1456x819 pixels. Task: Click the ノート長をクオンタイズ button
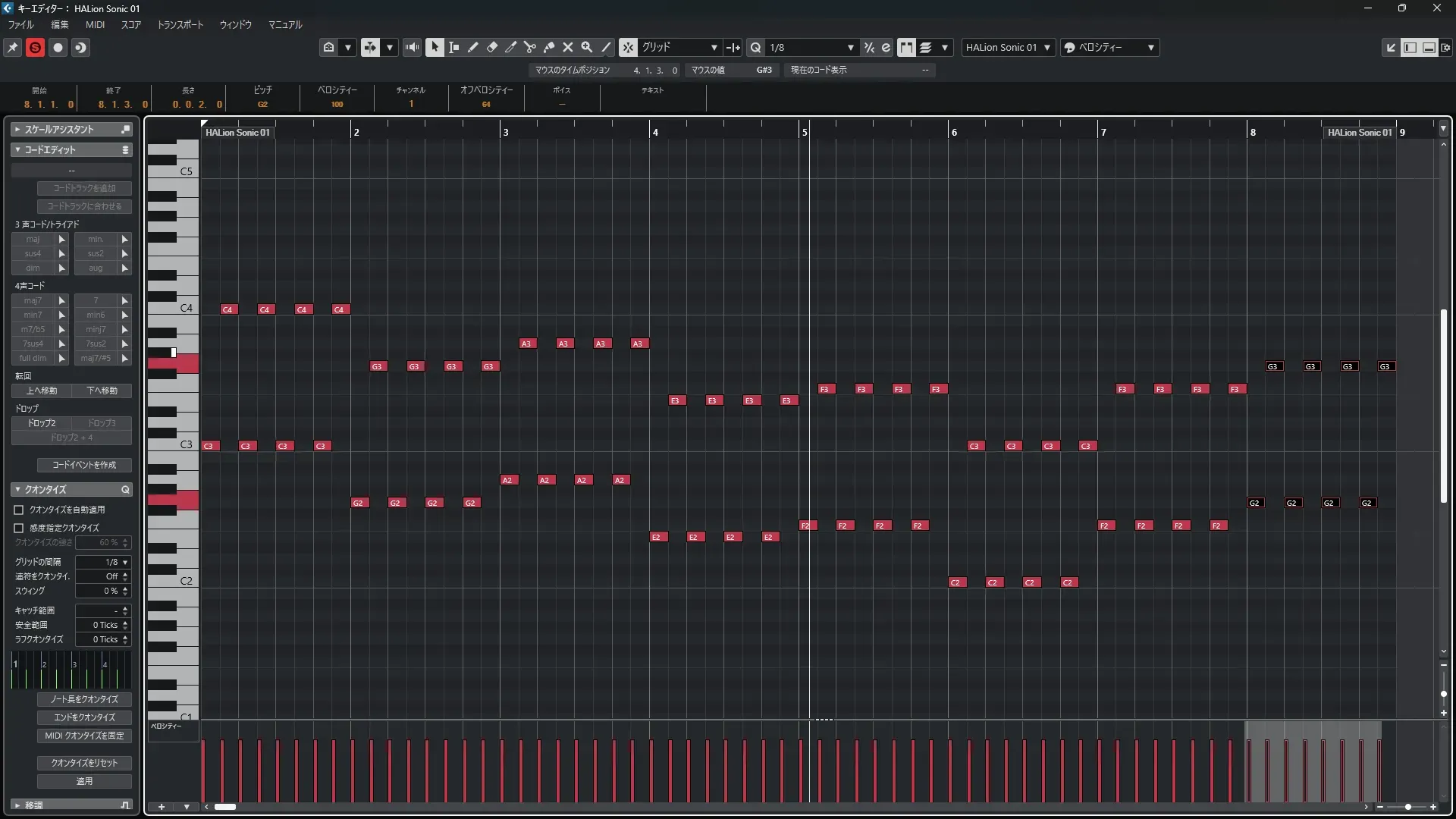84,699
